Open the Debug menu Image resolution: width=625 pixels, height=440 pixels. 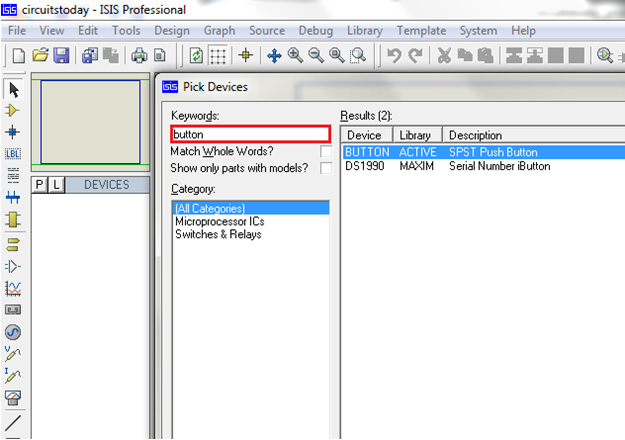316,31
